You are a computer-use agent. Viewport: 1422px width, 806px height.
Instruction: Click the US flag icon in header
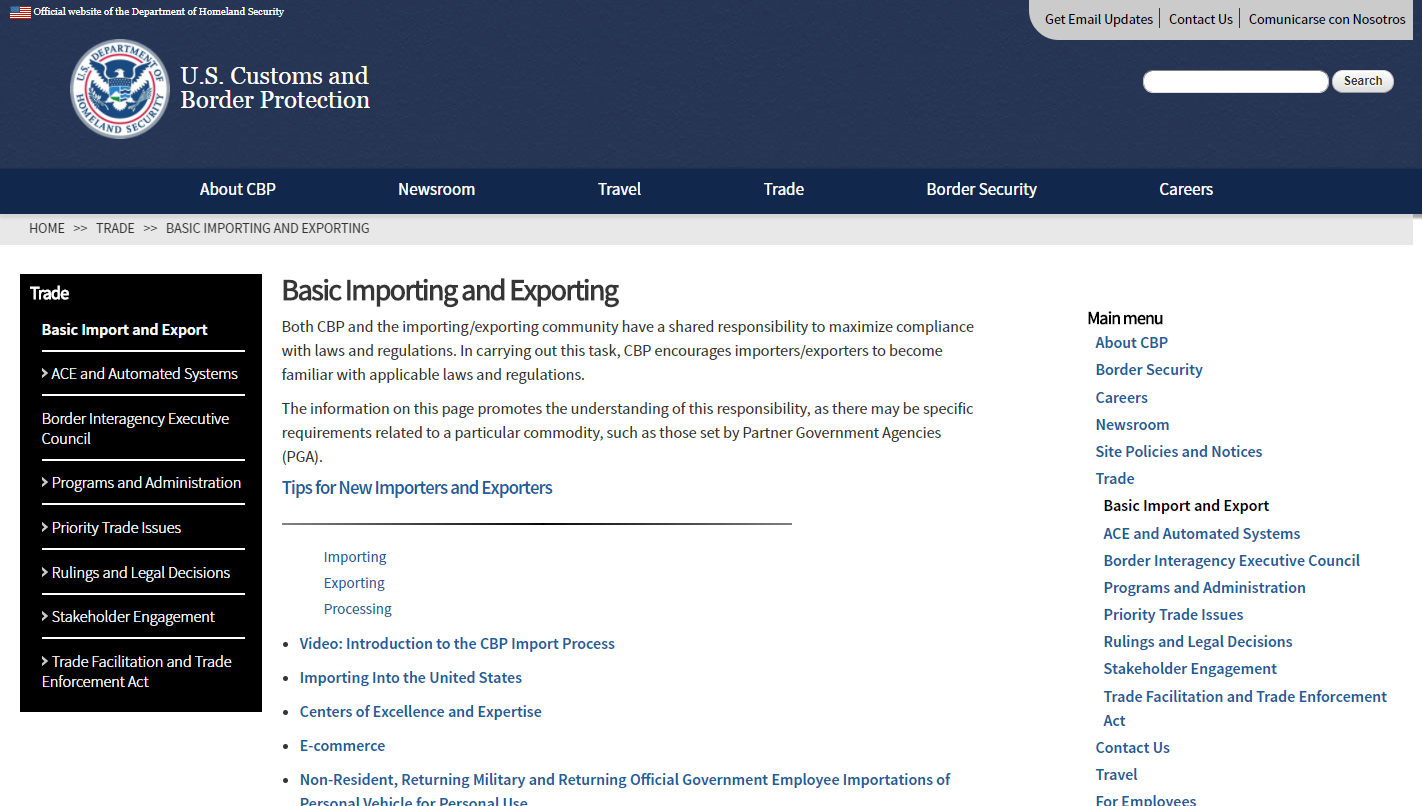20,12
